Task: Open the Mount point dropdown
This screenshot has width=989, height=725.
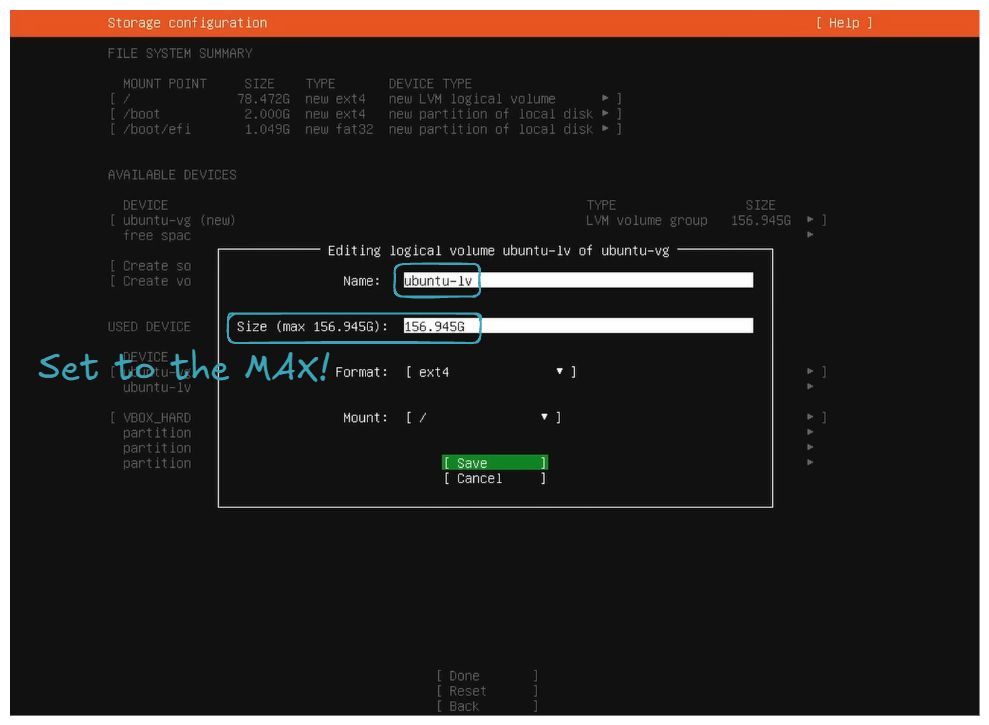Action: click(x=482, y=418)
